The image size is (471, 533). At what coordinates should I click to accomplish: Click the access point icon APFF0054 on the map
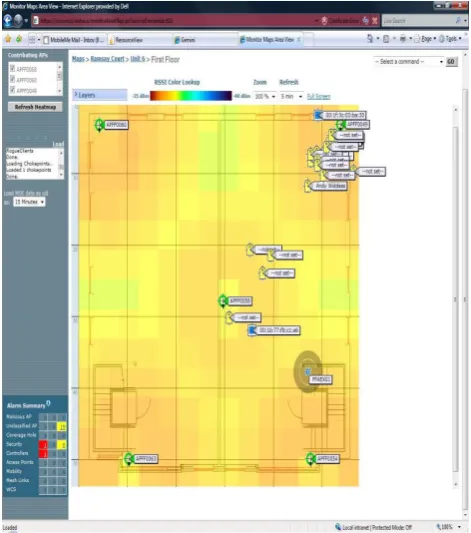[310, 459]
